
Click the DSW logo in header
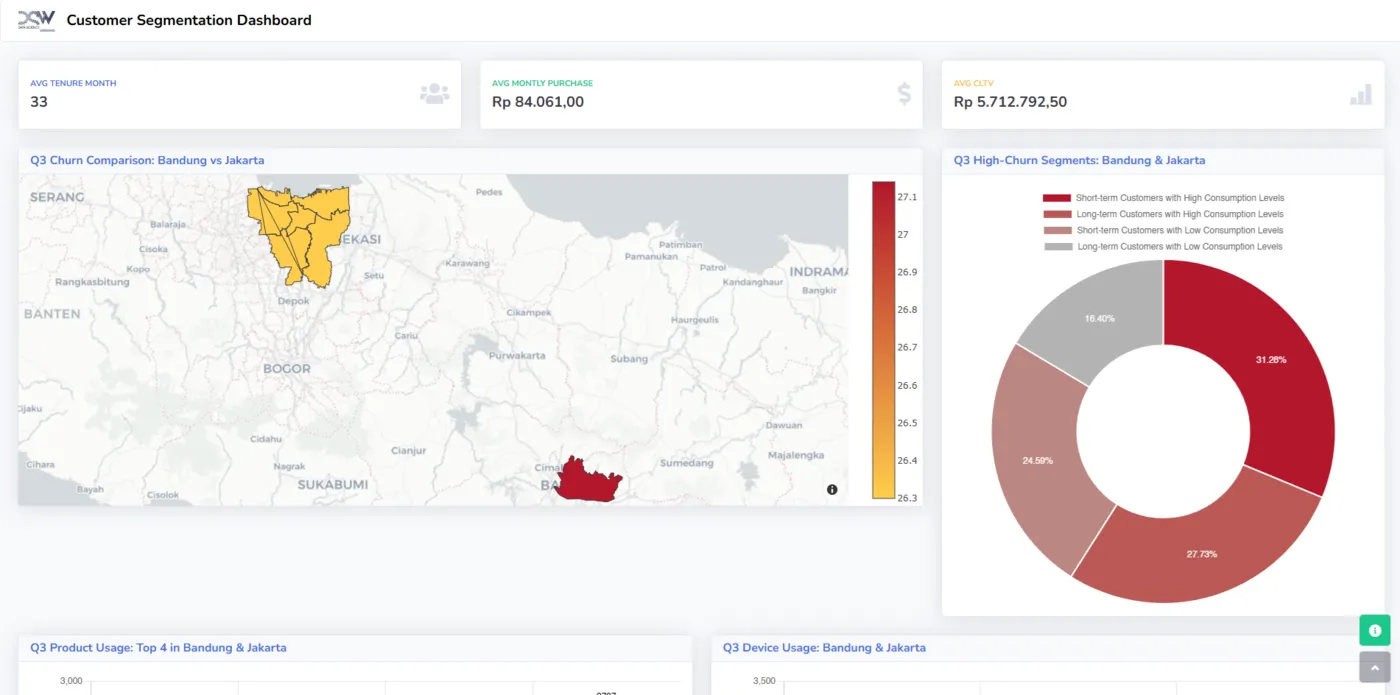click(37, 20)
